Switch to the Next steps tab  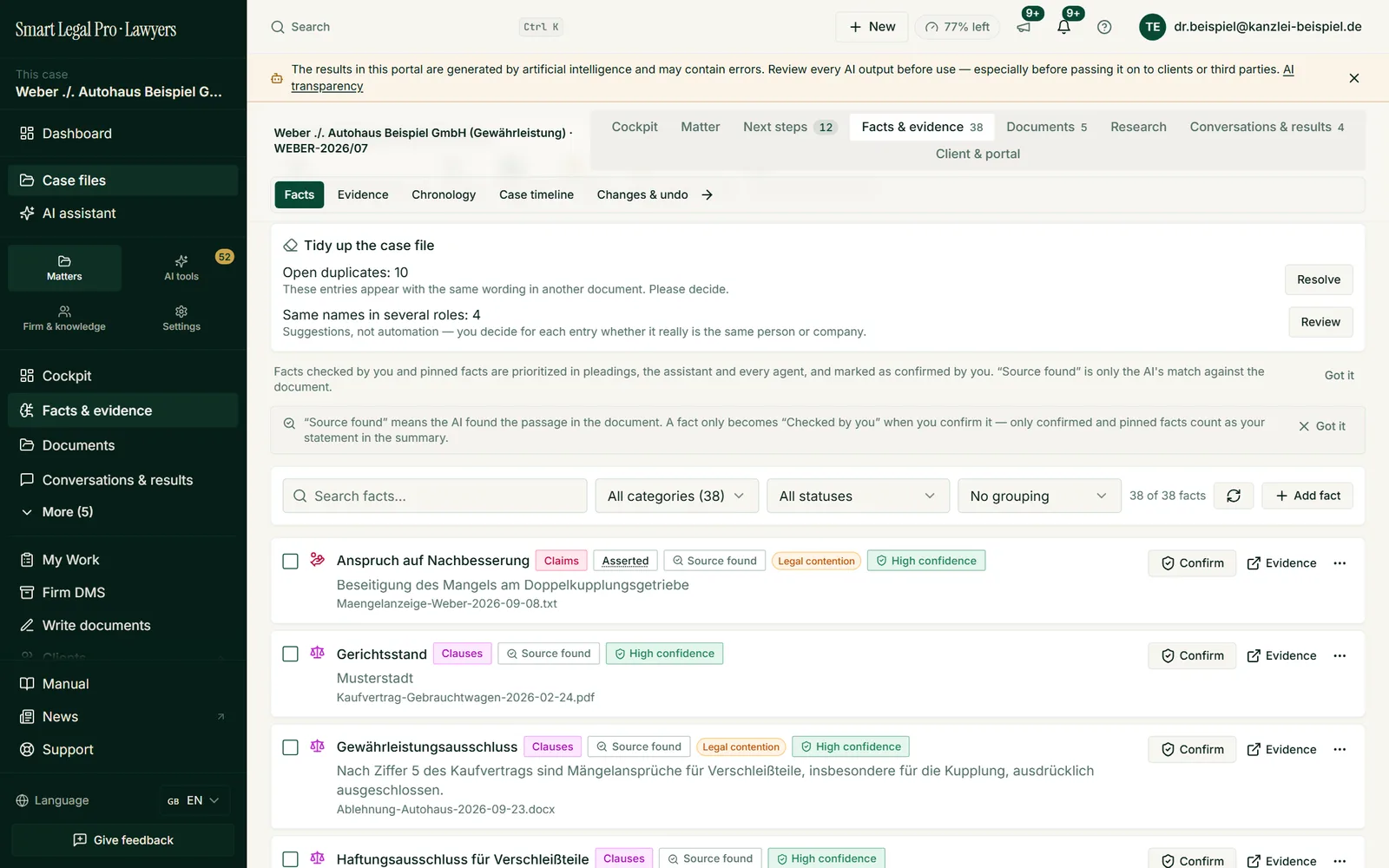tap(788, 127)
